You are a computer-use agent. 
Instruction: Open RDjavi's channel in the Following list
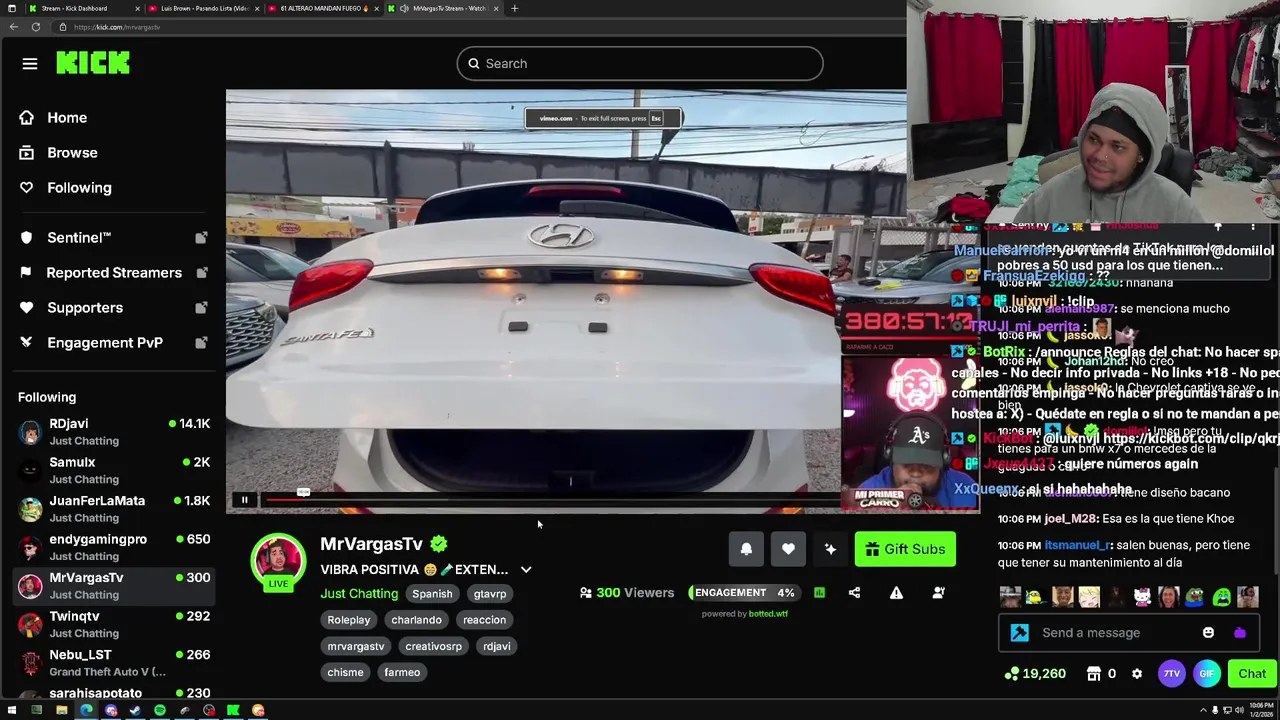tap(113, 432)
